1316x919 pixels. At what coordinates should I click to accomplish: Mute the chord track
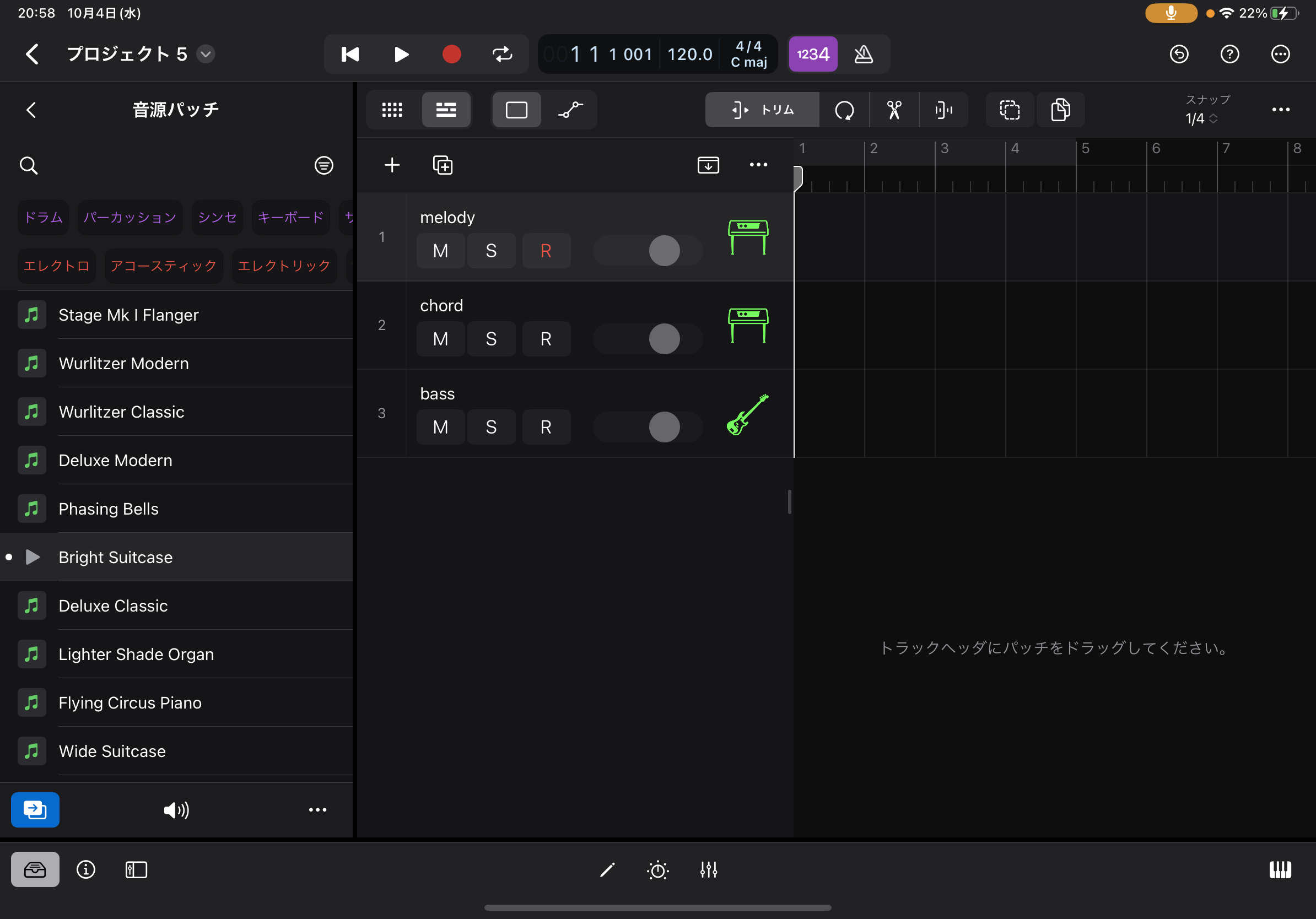pos(441,339)
